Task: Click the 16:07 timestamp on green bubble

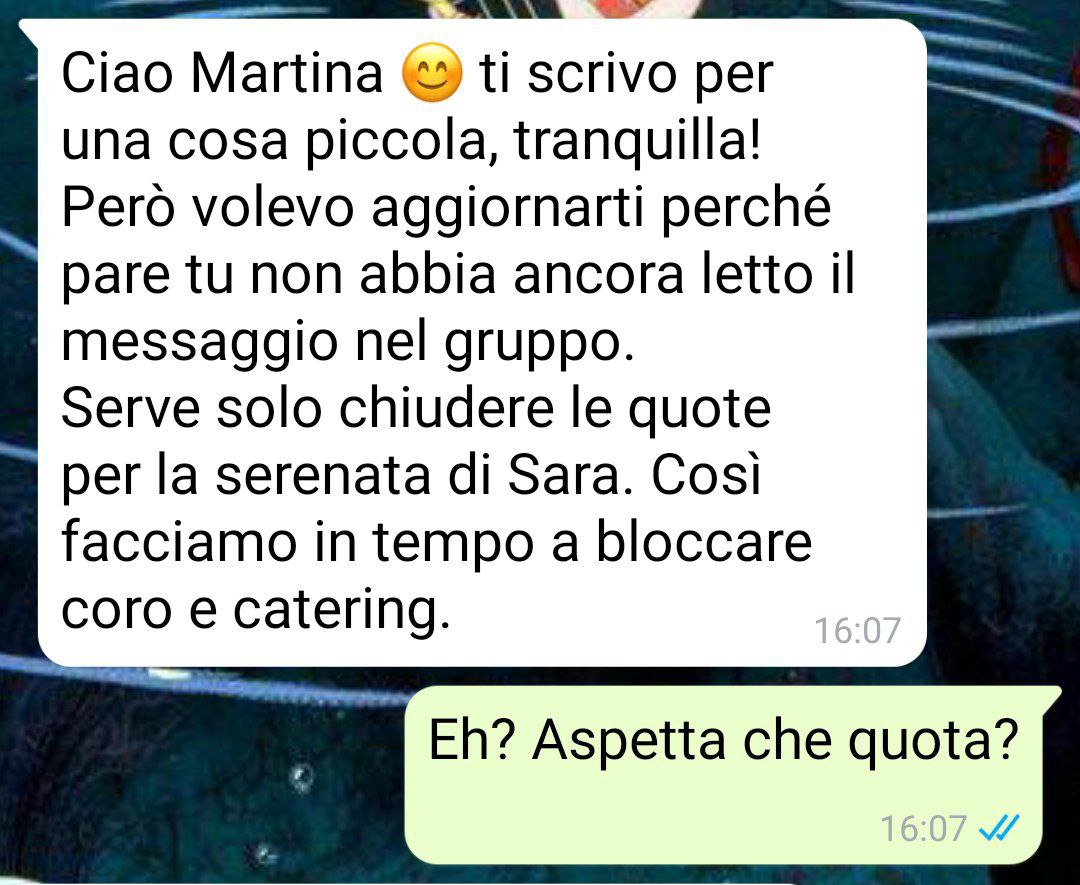Action: (924, 828)
